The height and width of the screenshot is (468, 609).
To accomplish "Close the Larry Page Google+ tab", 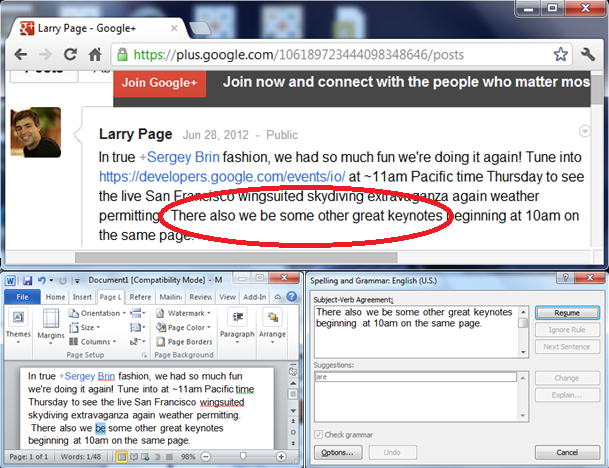I will (x=174, y=28).
